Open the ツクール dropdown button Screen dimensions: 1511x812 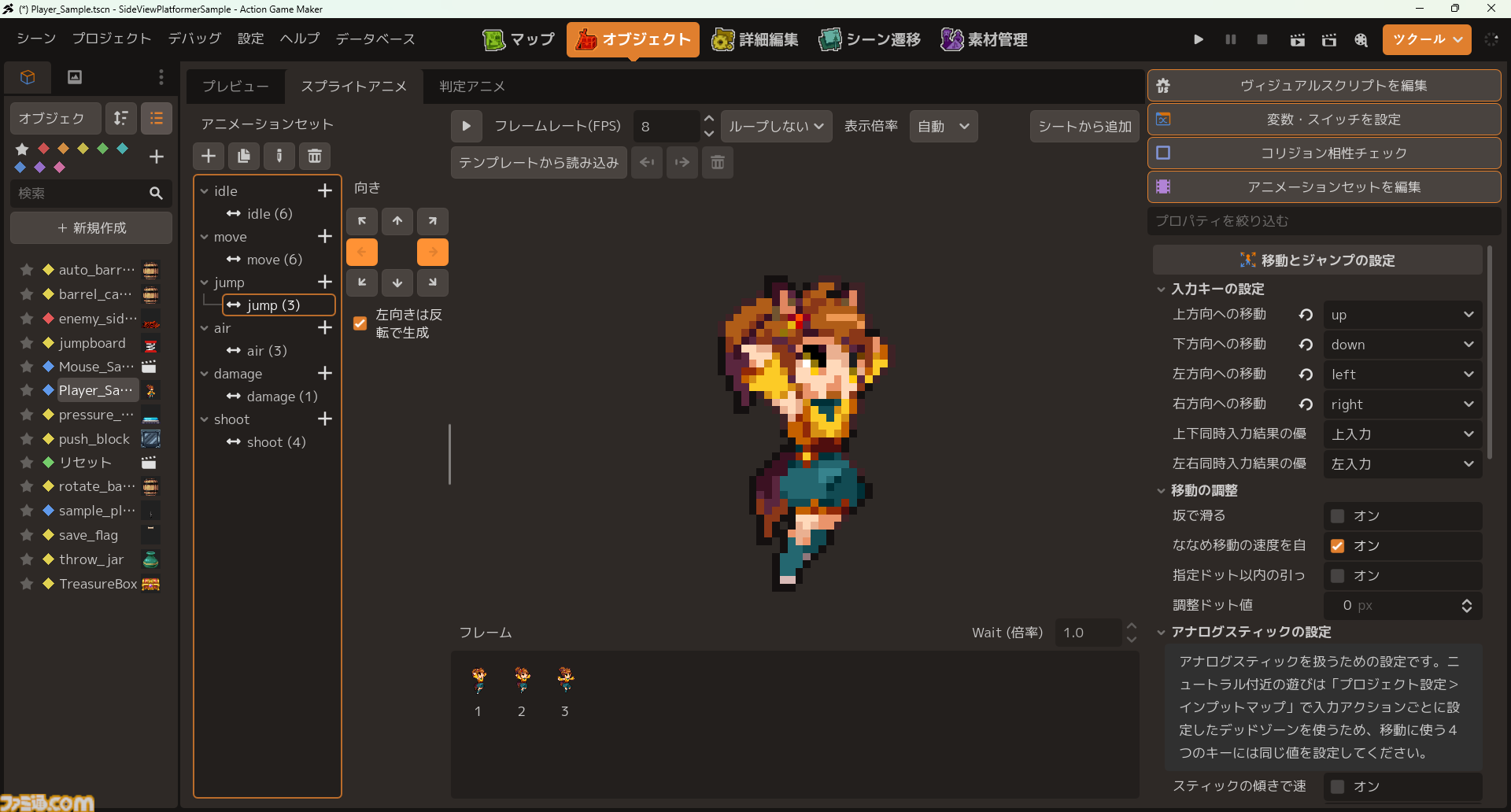[x=1426, y=39]
